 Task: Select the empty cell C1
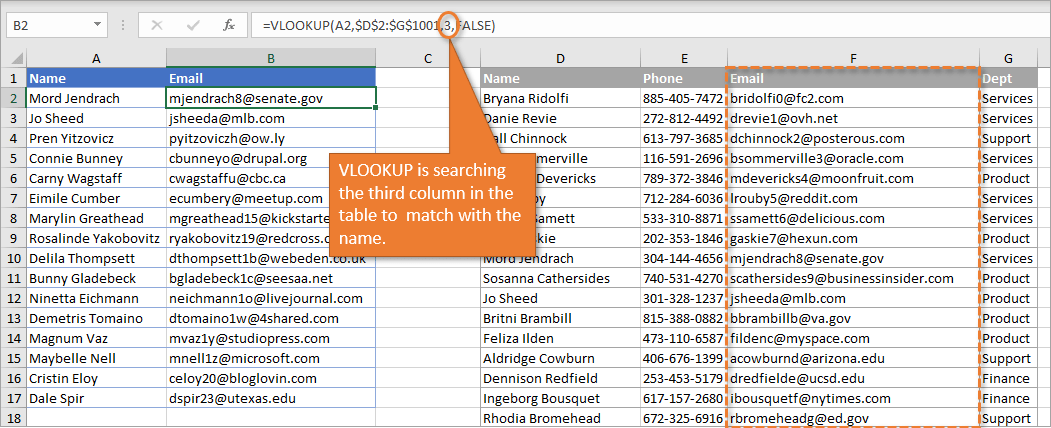pyautogui.click(x=428, y=78)
